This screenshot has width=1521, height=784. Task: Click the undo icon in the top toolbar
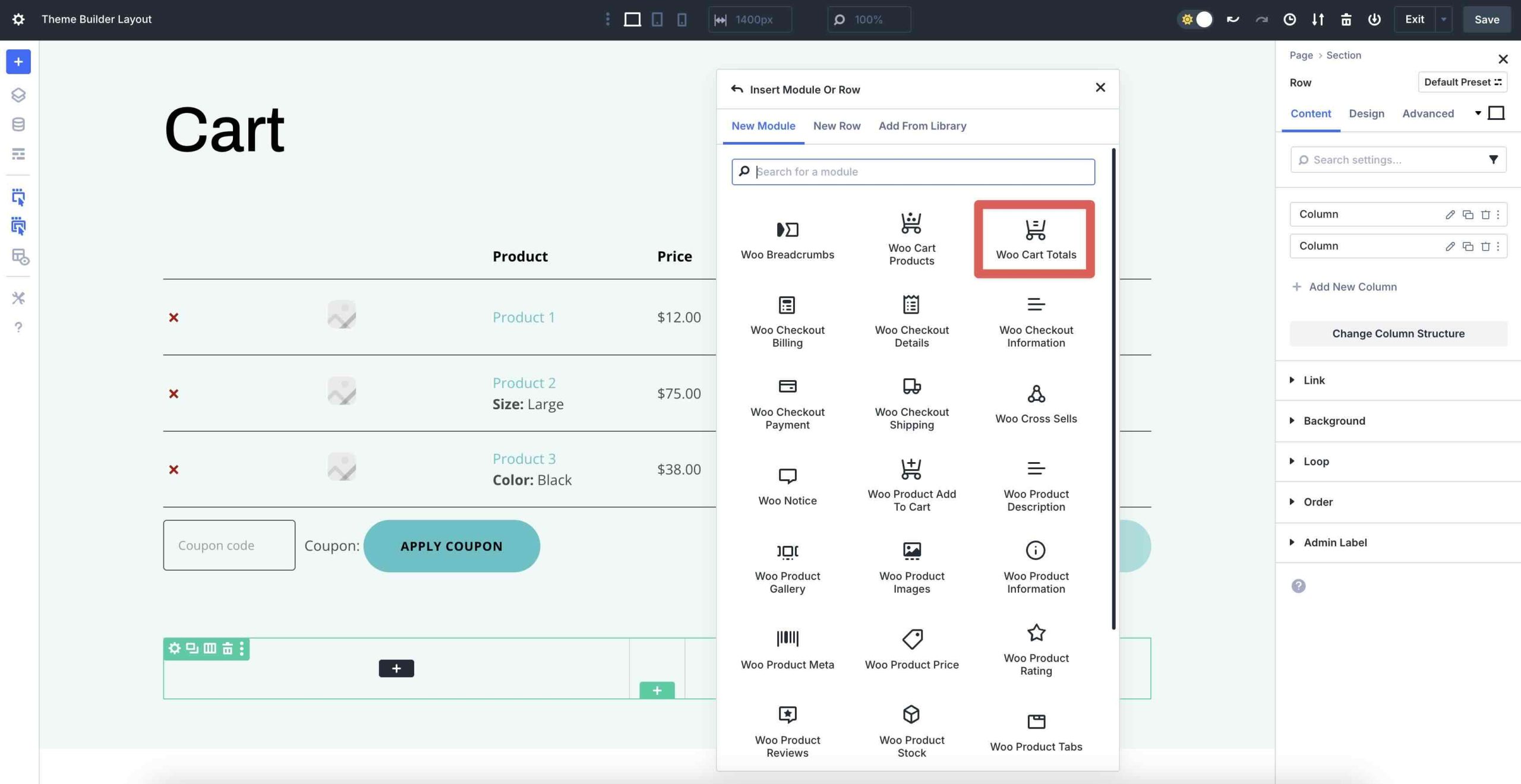1233,19
